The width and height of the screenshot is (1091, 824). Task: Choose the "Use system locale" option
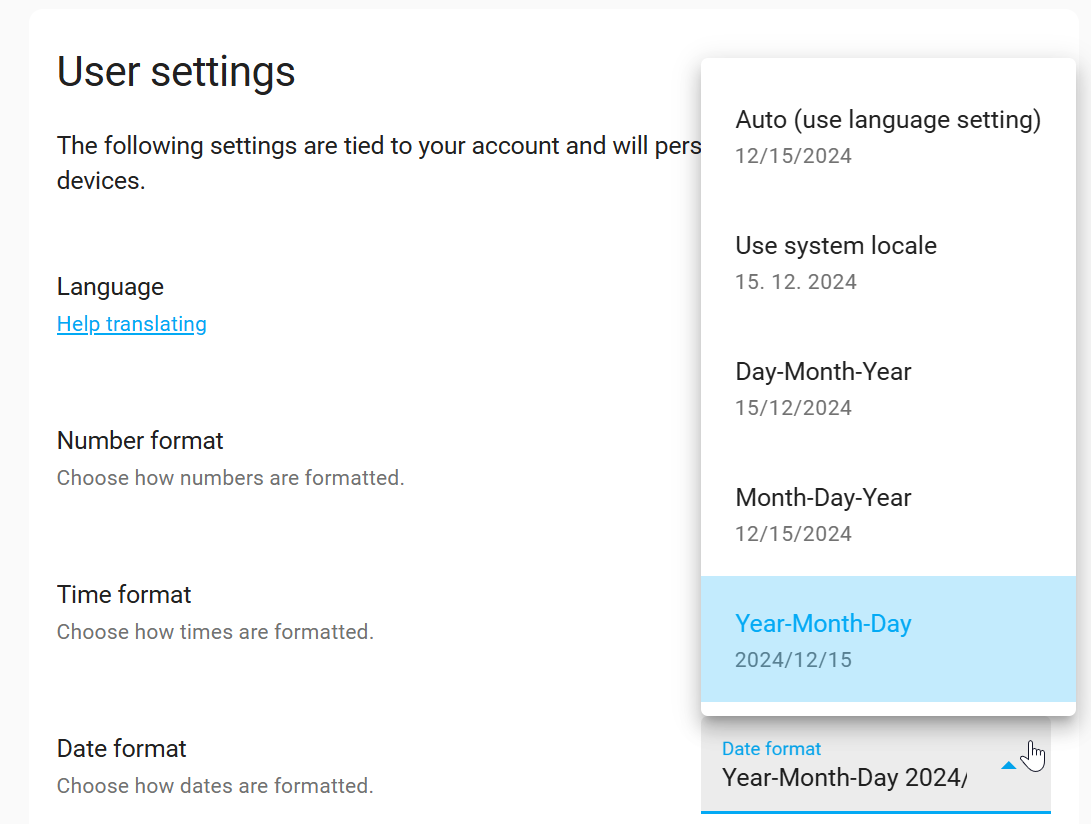pyautogui.click(x=836, y=245)
